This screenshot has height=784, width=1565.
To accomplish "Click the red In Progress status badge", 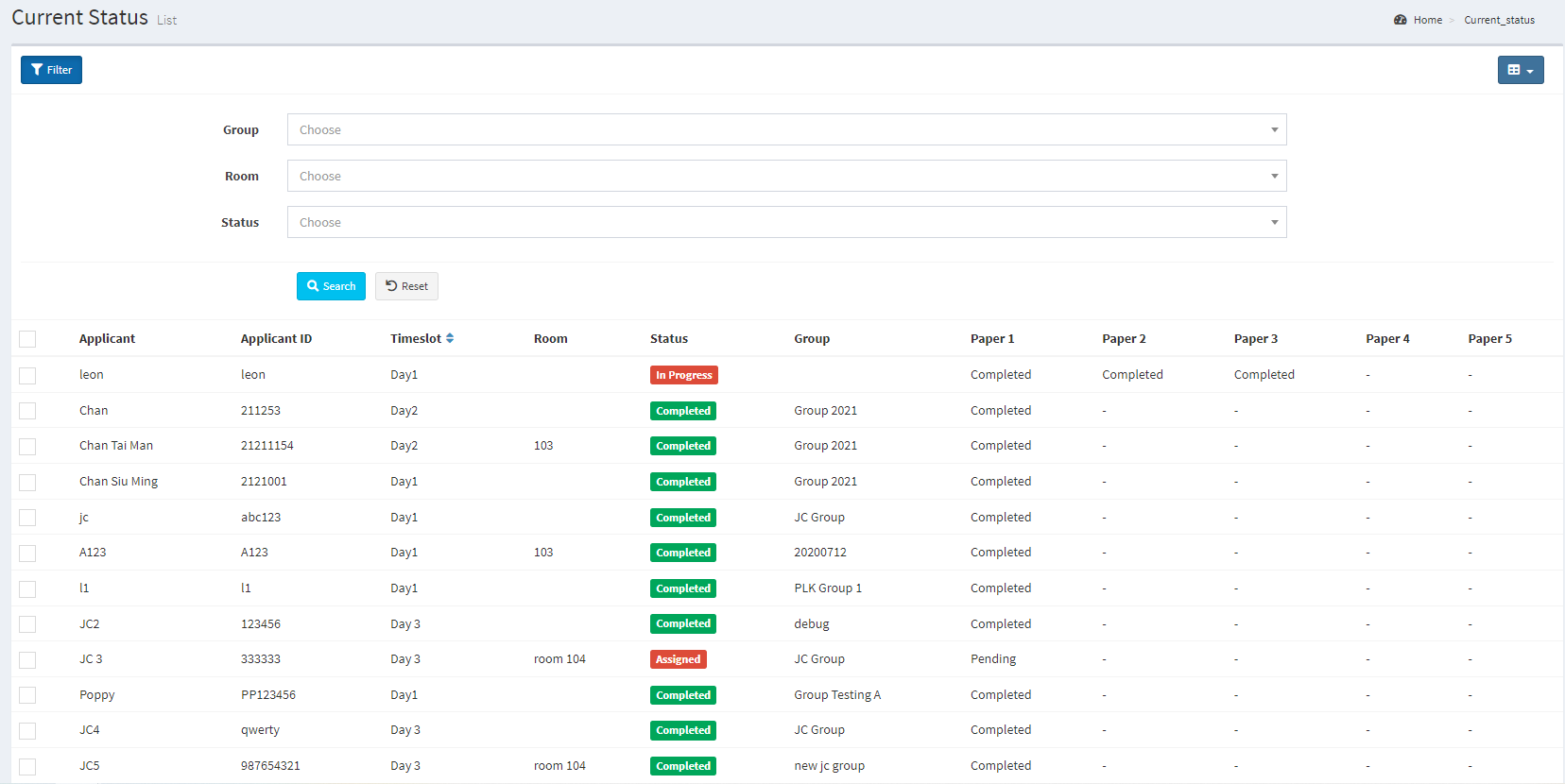I will point(683,375).
